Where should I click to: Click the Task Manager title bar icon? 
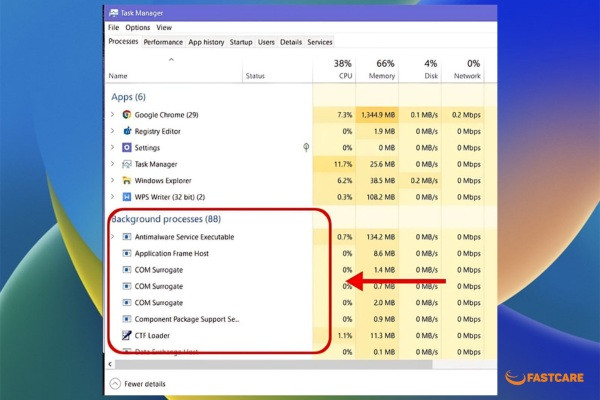[x=114, y=13]
